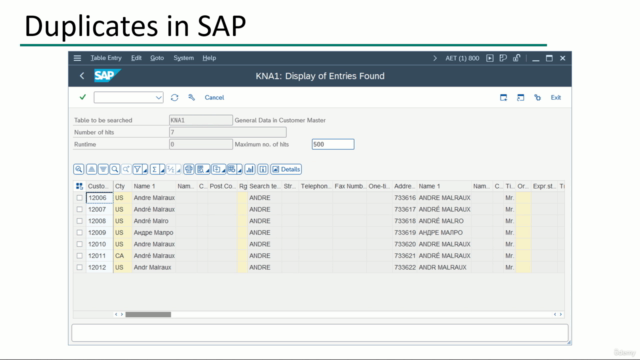
Task: Open the Help menu
Action: tap(209, 58)
